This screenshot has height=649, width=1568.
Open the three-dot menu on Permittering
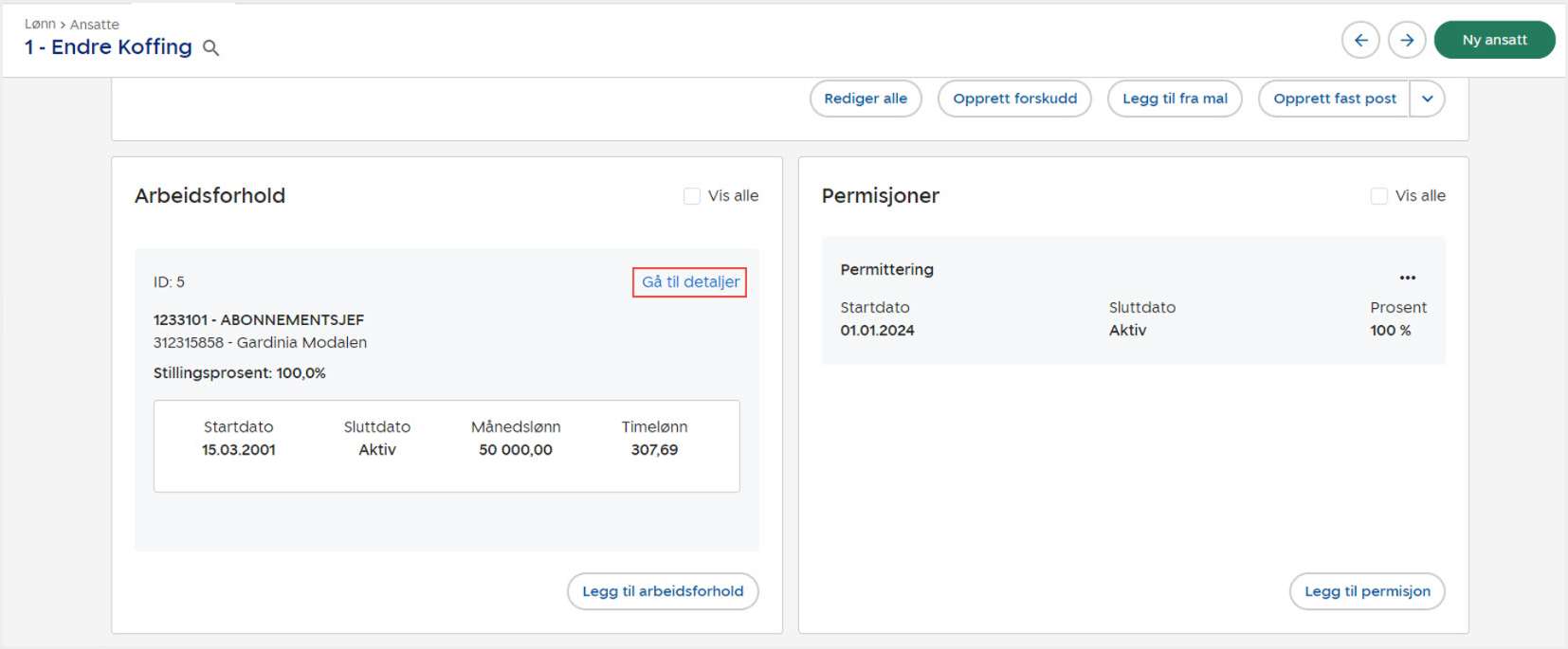click(1407, 278)
